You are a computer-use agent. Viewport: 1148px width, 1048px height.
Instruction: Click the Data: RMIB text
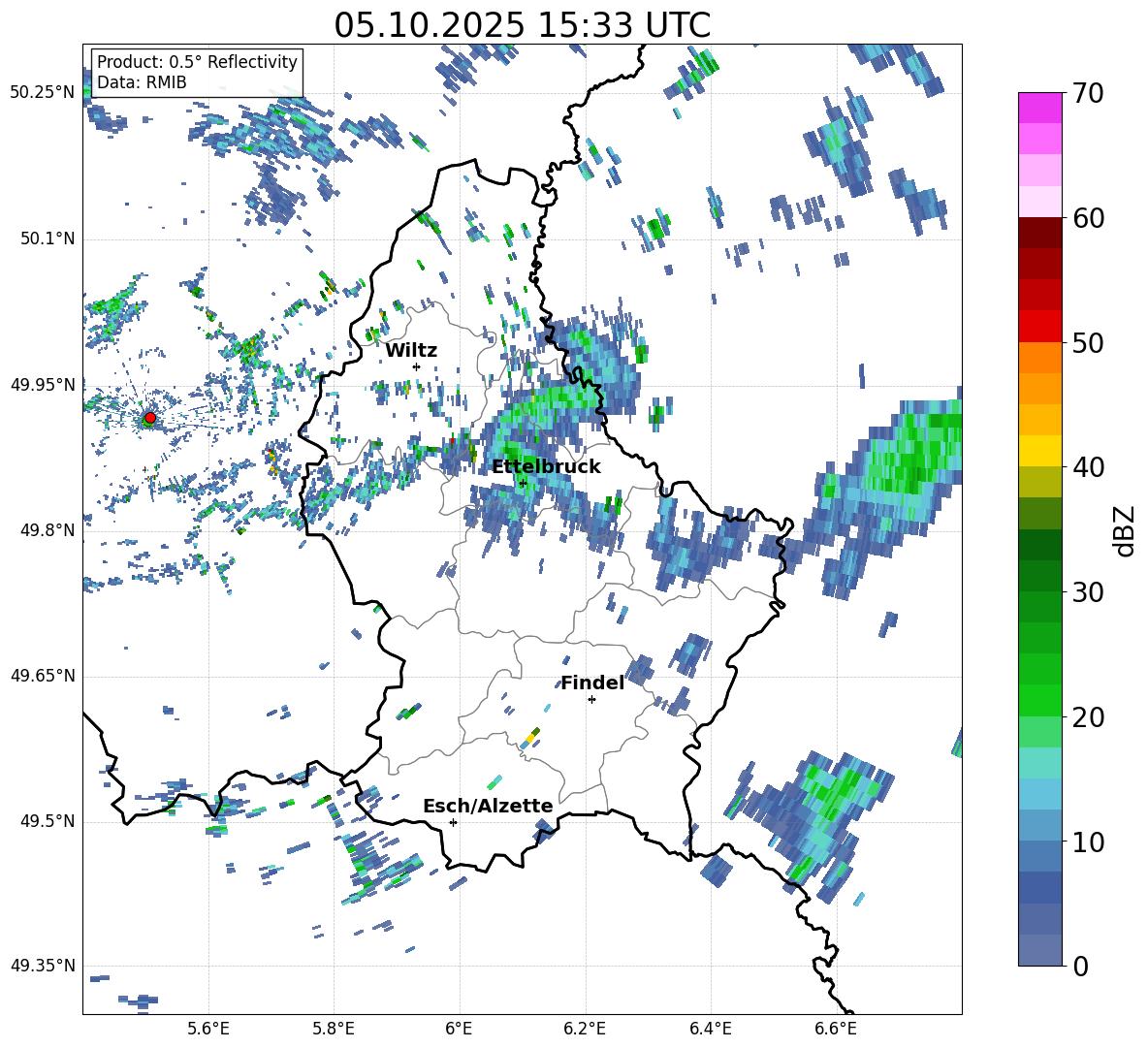(x=142, y=82)
